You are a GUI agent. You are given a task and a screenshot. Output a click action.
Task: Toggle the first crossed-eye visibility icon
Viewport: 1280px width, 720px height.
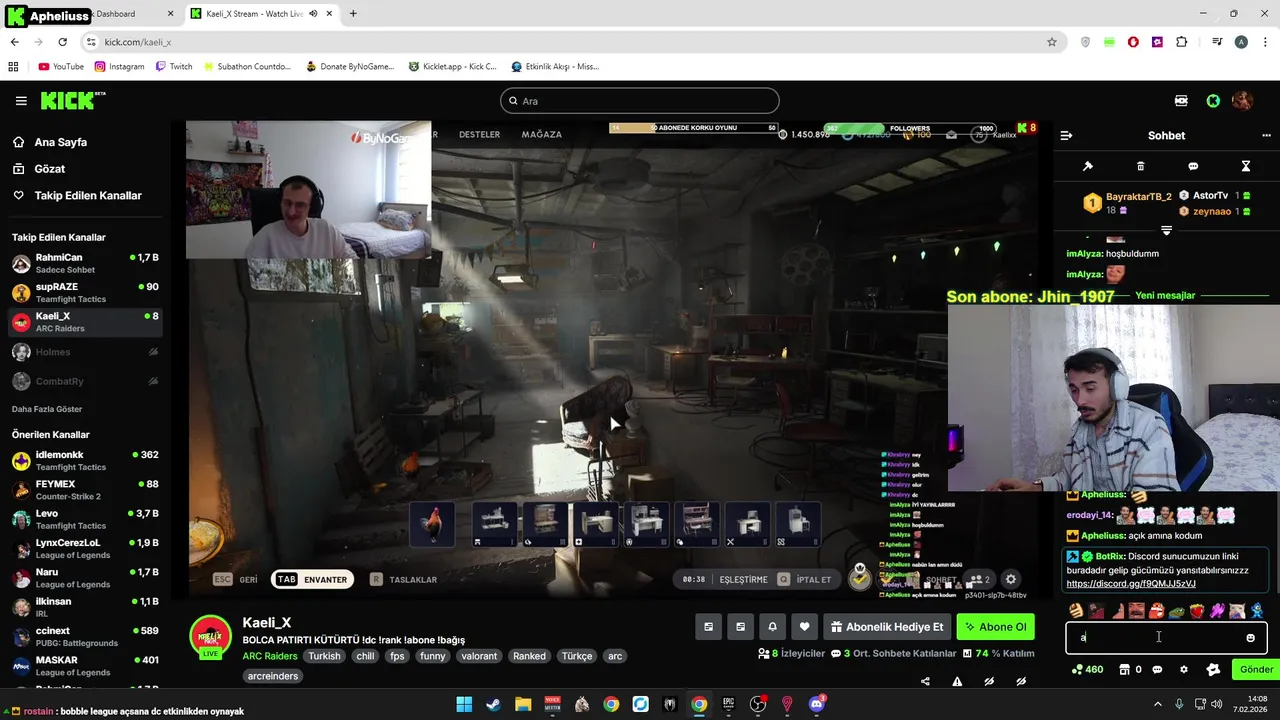[989, 682]
